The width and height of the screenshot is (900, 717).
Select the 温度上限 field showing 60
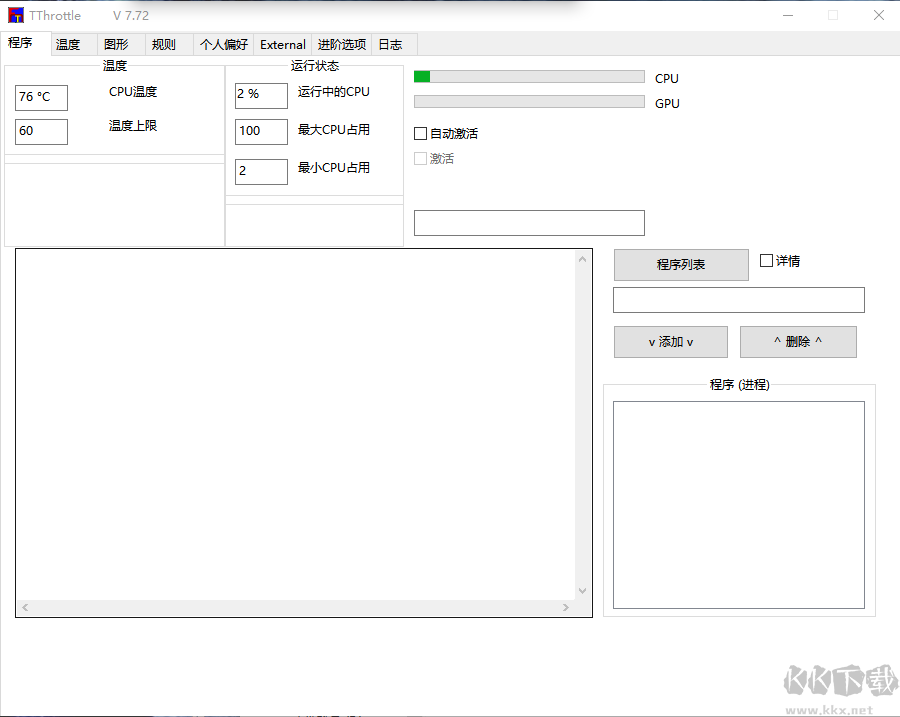tap(41, 131)
